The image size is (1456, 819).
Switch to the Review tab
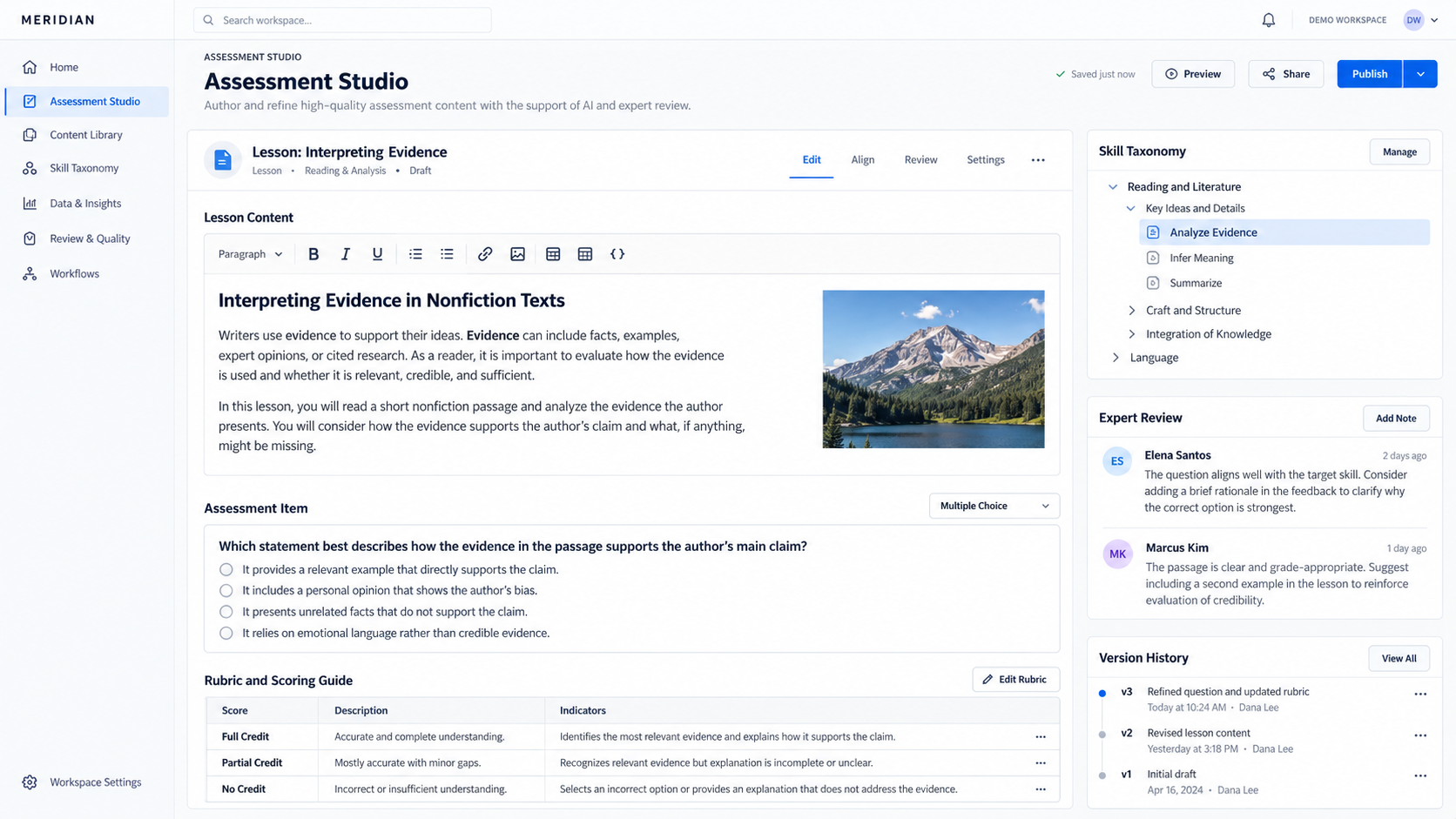pyautogui.click(x=920, y=160)
